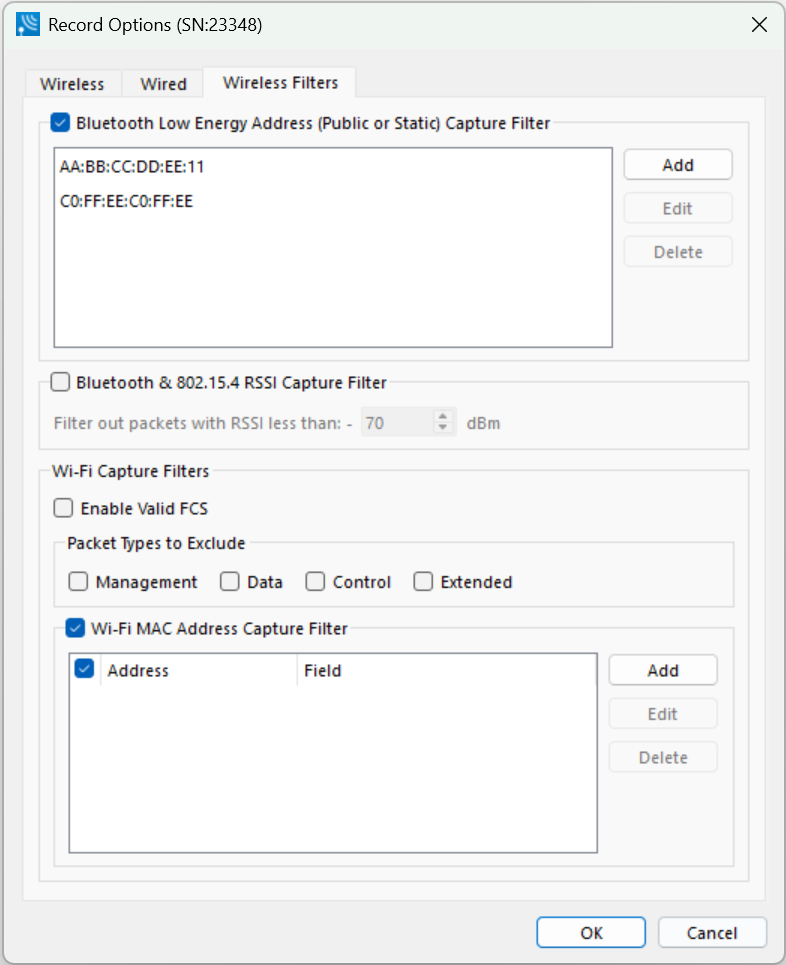Decrease RSSI threshold with down spinner arrow

(x=443, y=428)
